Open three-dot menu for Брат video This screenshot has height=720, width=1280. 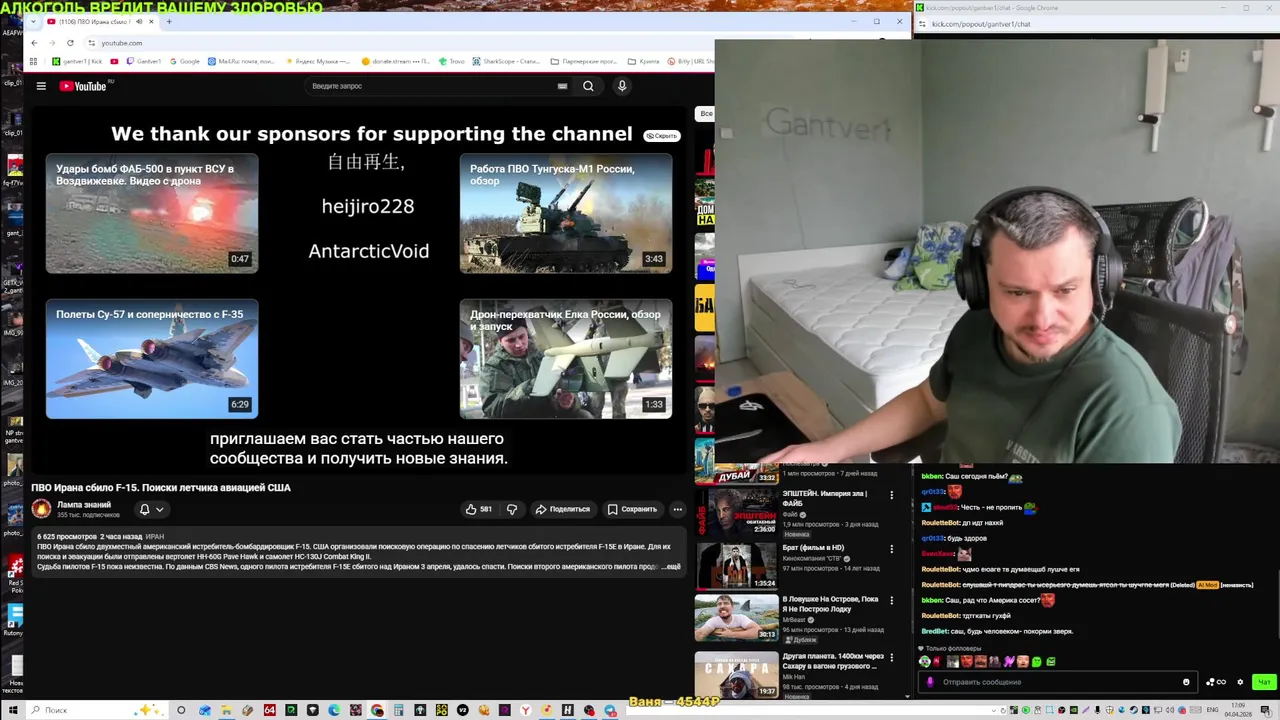point(892,549)
